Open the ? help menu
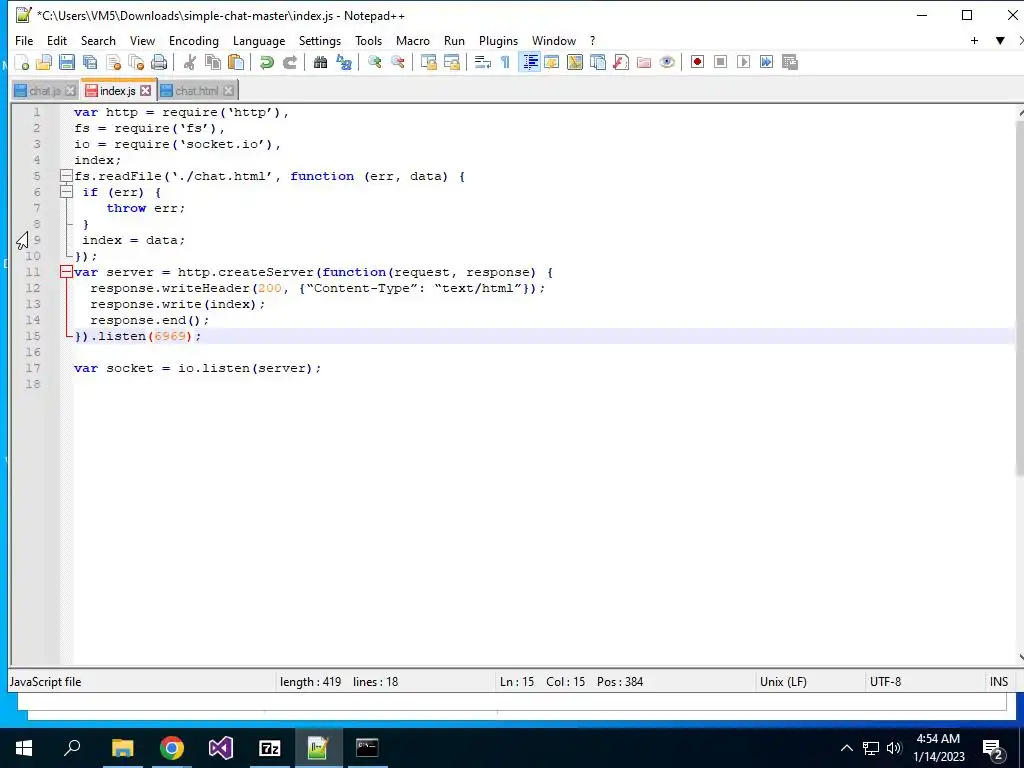Image resolution: width=1024 pixels, height=768 pixels. pyautogui.click(x=592, y=40)
